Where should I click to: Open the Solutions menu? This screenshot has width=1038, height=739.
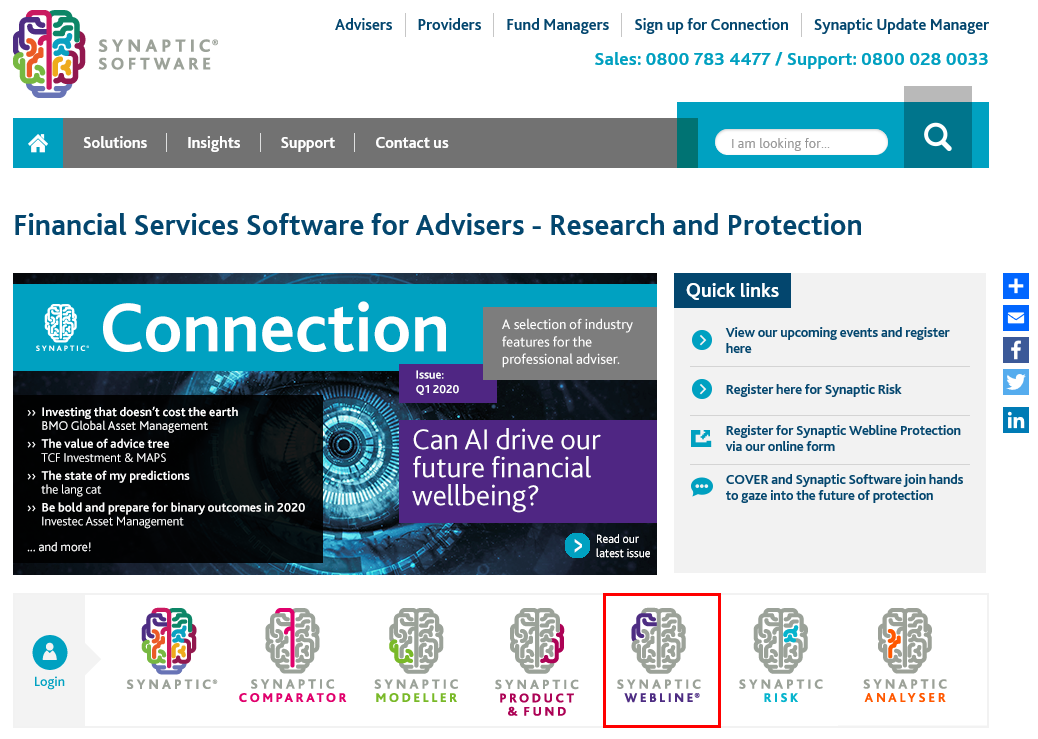coord(115,143)
